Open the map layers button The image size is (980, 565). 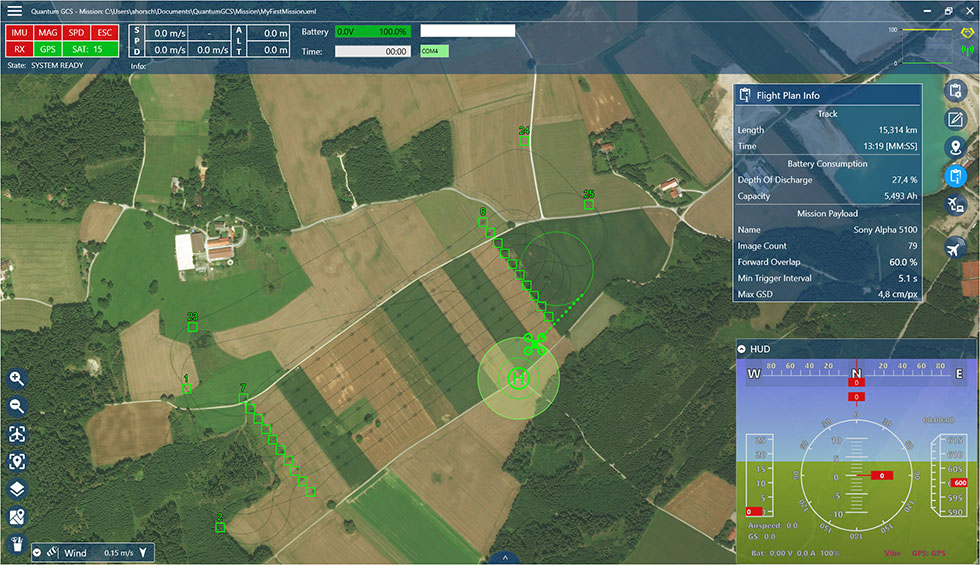click(17, 489)
